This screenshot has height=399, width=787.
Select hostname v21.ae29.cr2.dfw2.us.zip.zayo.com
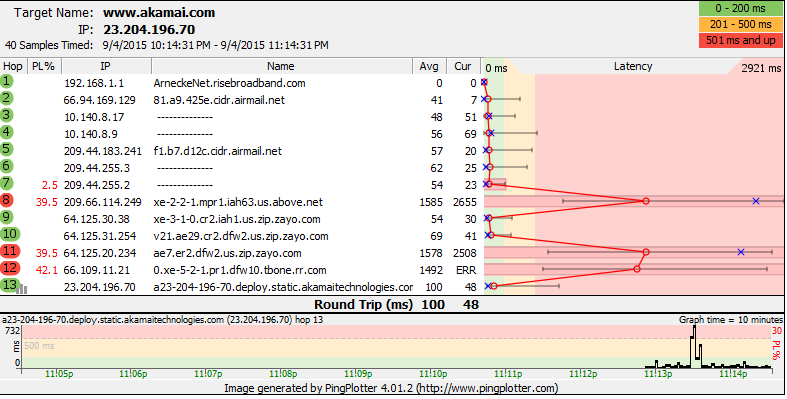pyautogui.click(x=241, y=236)
